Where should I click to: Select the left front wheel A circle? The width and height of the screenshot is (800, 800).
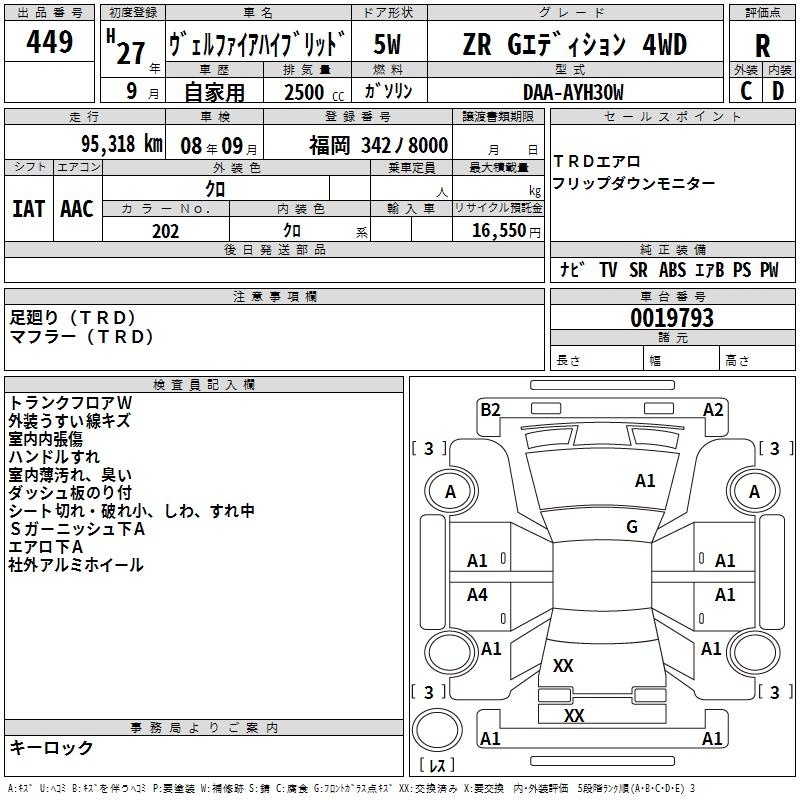(x=450, y=492)
